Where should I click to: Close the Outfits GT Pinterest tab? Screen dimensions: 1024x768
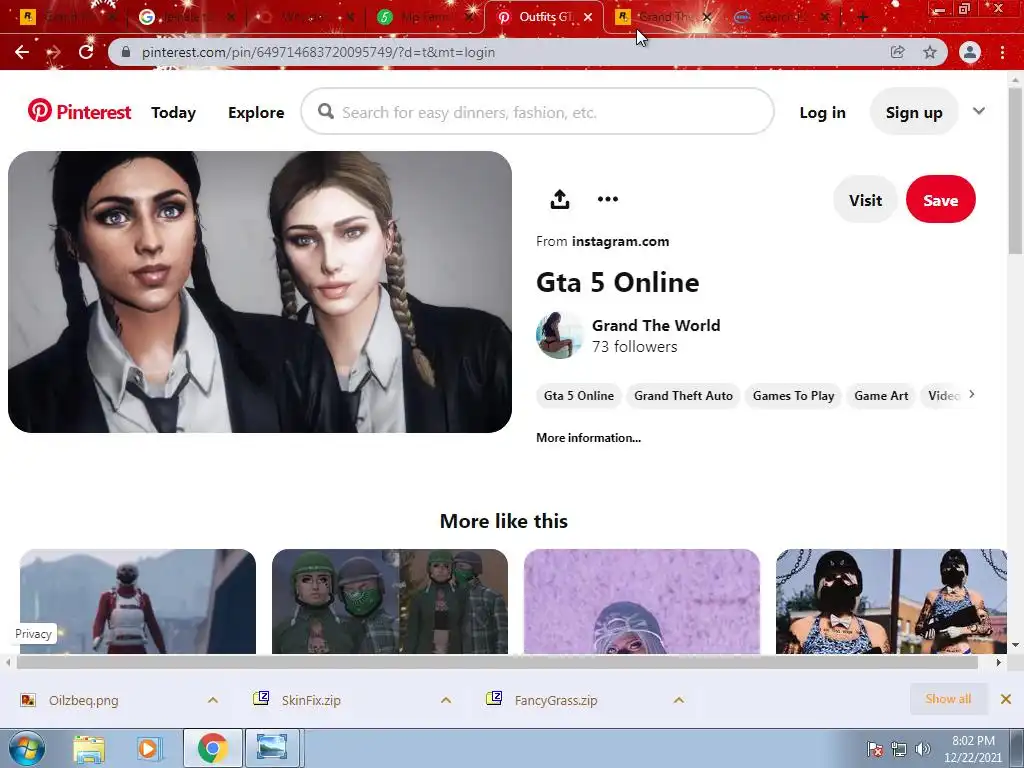click(x=588, y=17)
